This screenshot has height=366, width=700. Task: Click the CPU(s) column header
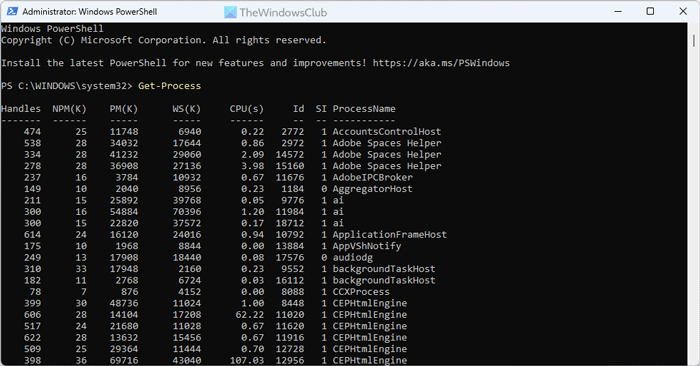coord(246,108)
